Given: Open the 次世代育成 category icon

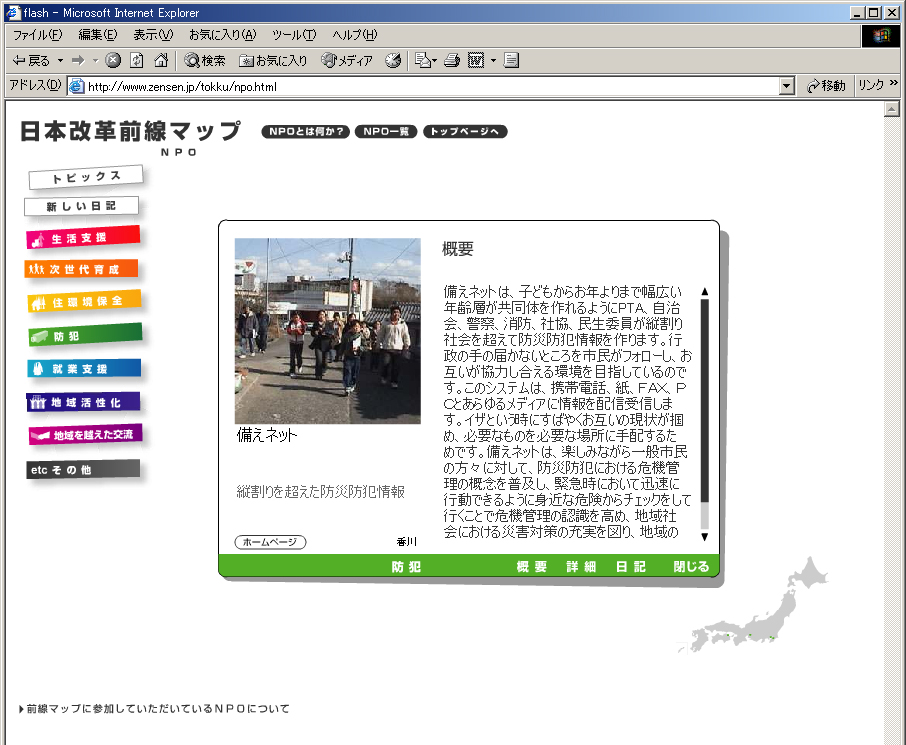Looking at the screenshot, I should (82, 270).
